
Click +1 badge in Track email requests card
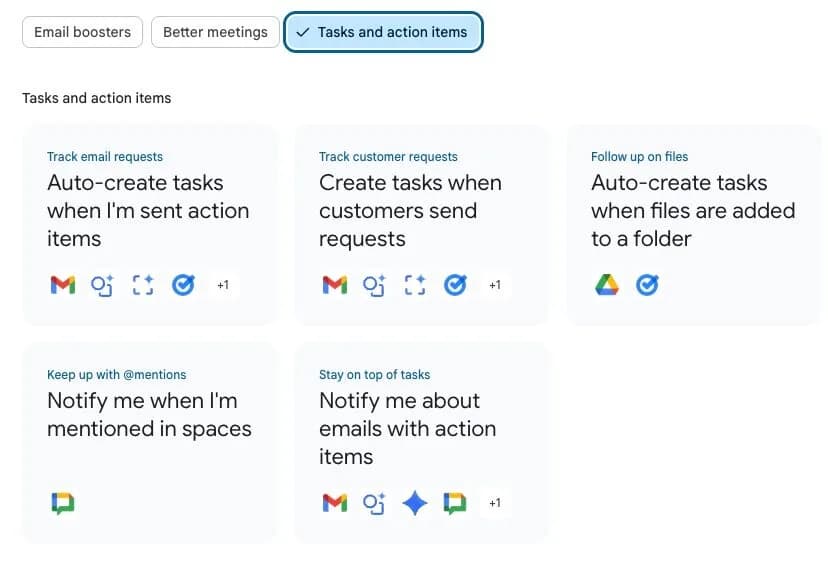pyautogui.click(x=223, y=285)
